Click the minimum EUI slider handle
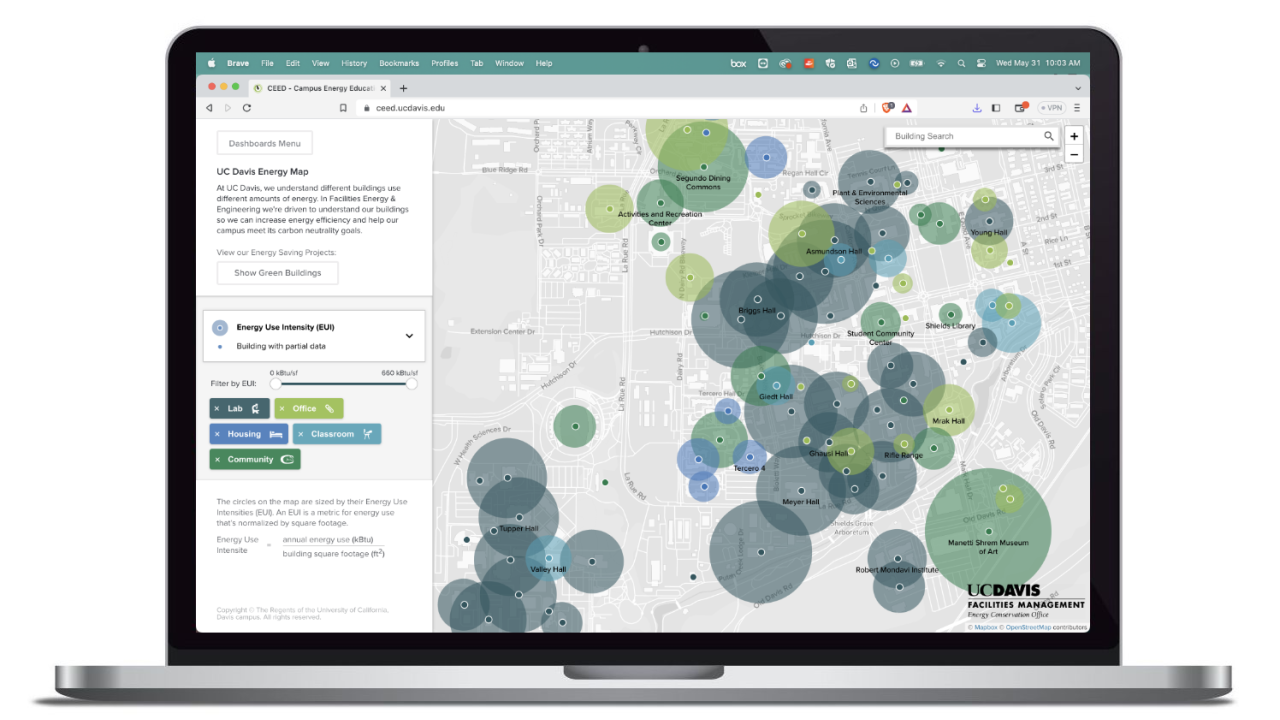Viewport: 1280px width, 720px height. [x=276, y=383]
